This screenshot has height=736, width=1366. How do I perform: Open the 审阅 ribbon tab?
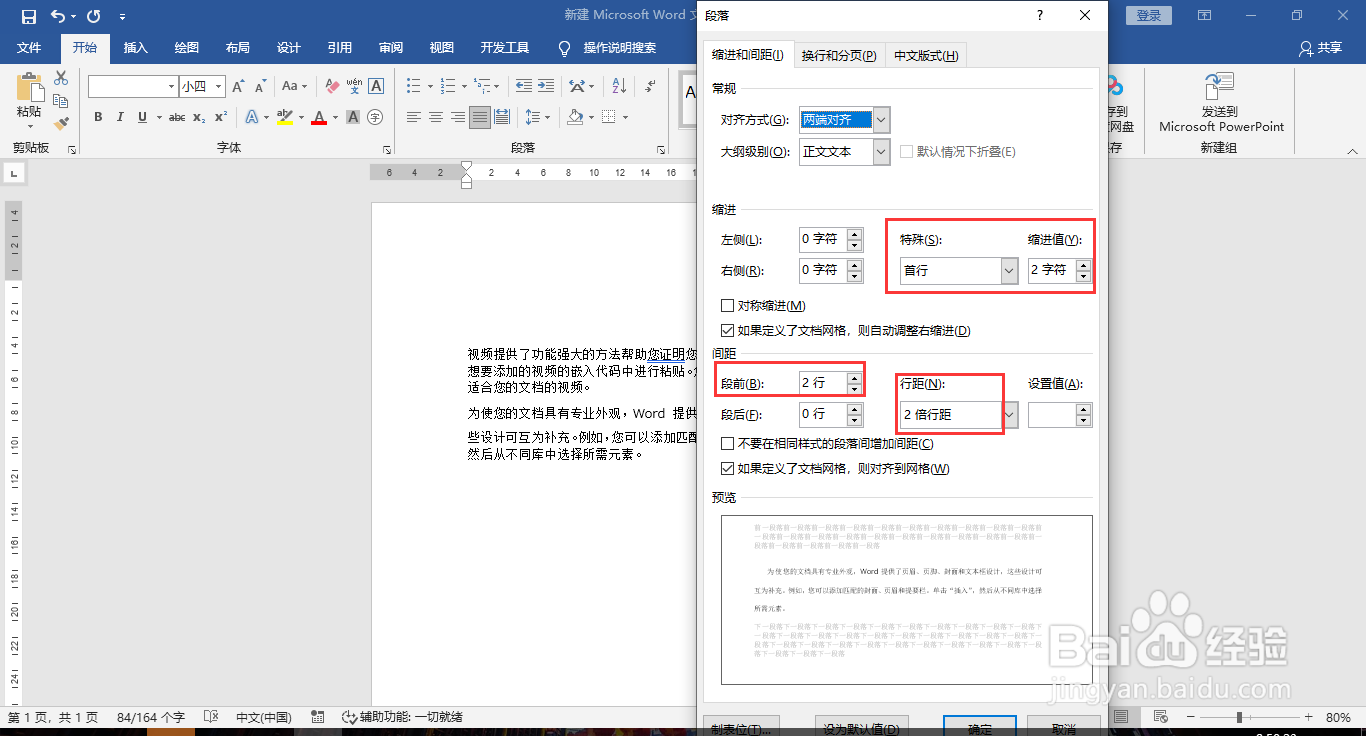coord(390,46)
